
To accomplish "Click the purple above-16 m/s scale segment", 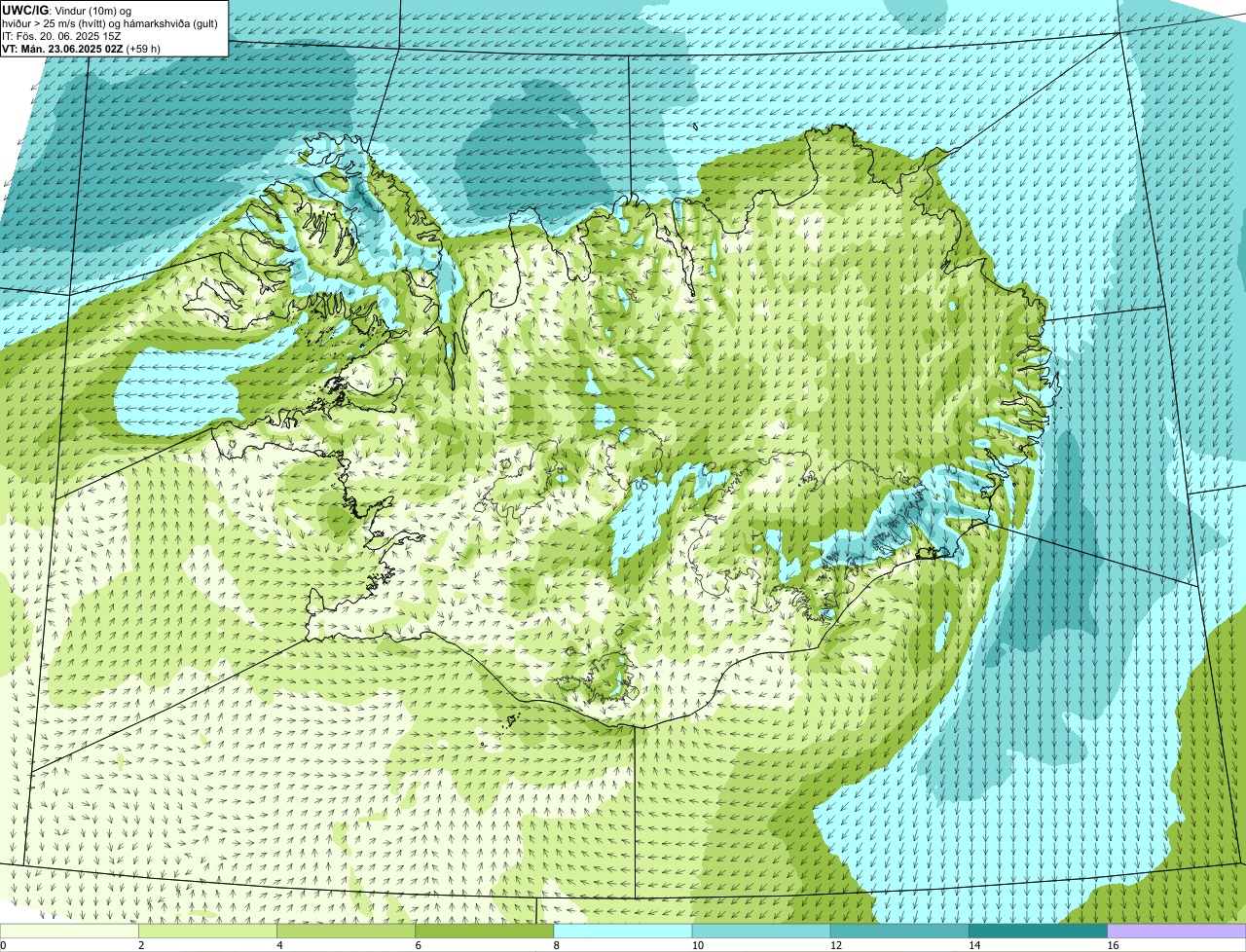I will 1177,932.
